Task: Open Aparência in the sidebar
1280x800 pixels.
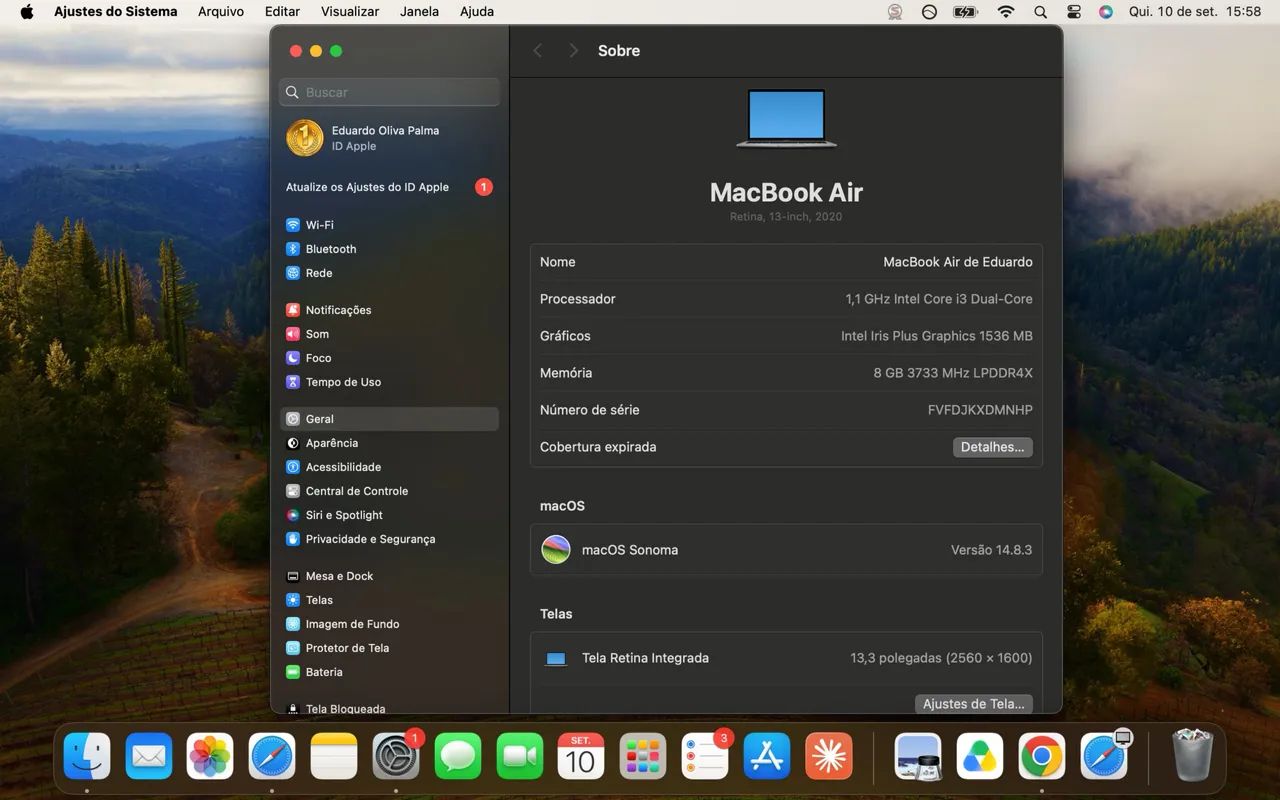Action: click(x=389, y=443)
